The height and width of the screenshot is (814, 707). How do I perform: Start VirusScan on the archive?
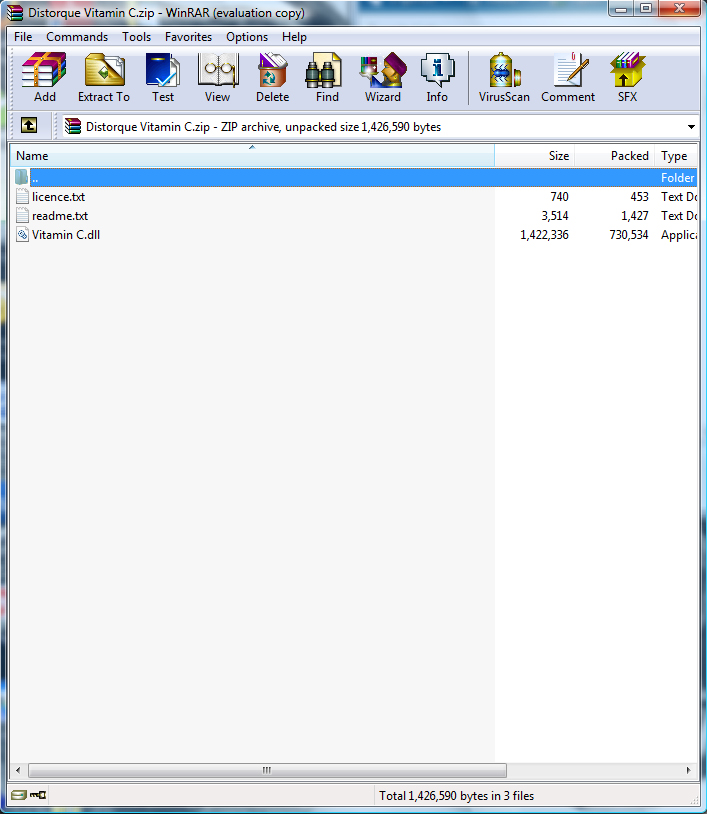[x=504, y=77]
